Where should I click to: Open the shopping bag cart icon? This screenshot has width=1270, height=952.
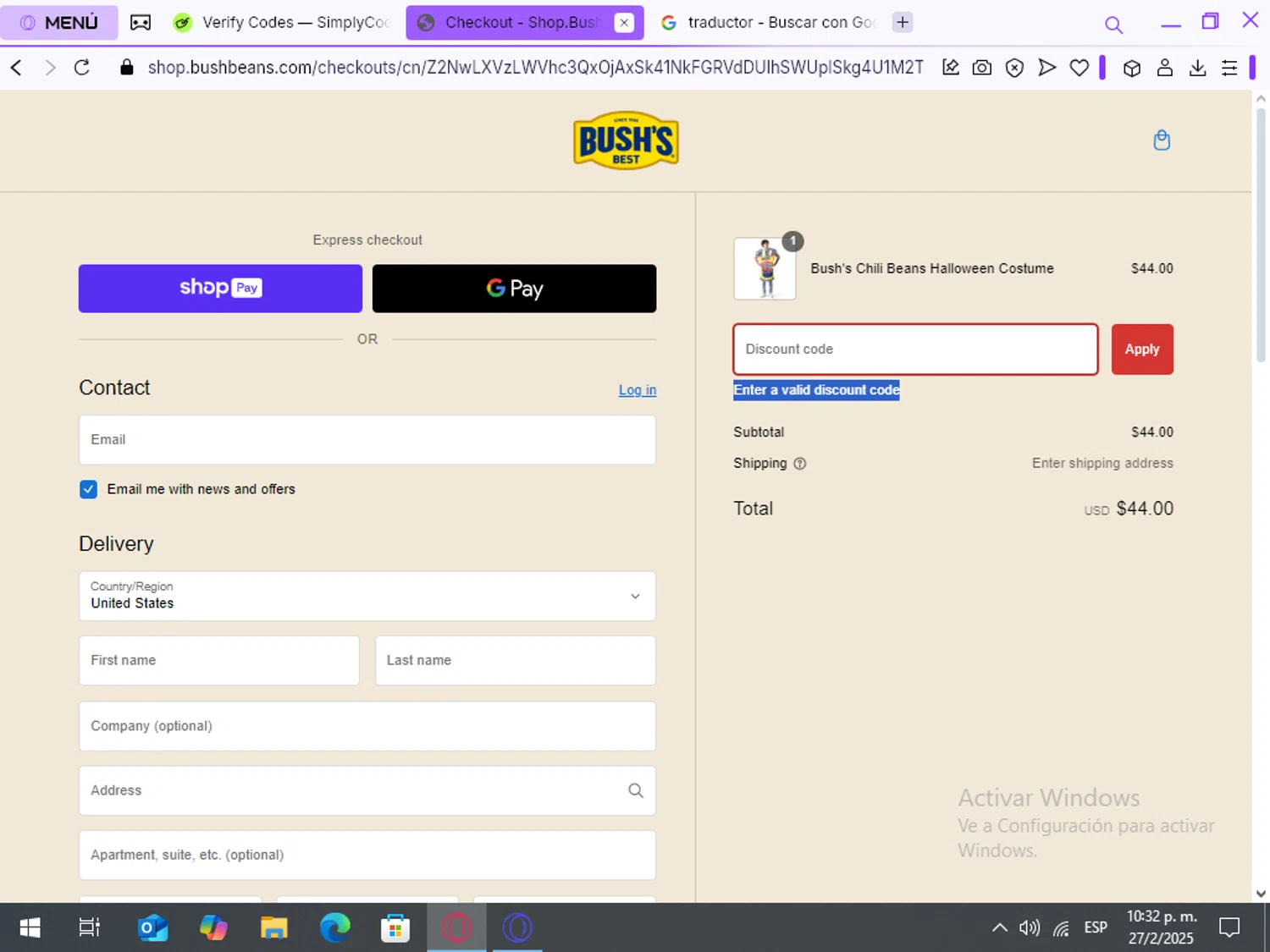[x=1162, y=140]
